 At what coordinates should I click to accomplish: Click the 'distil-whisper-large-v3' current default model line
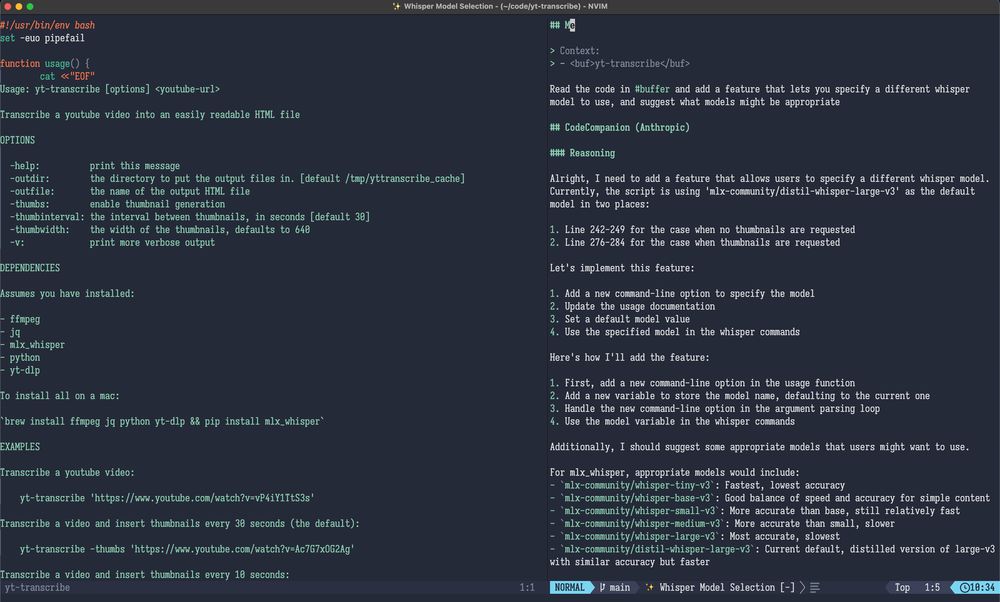coord(772,555)
